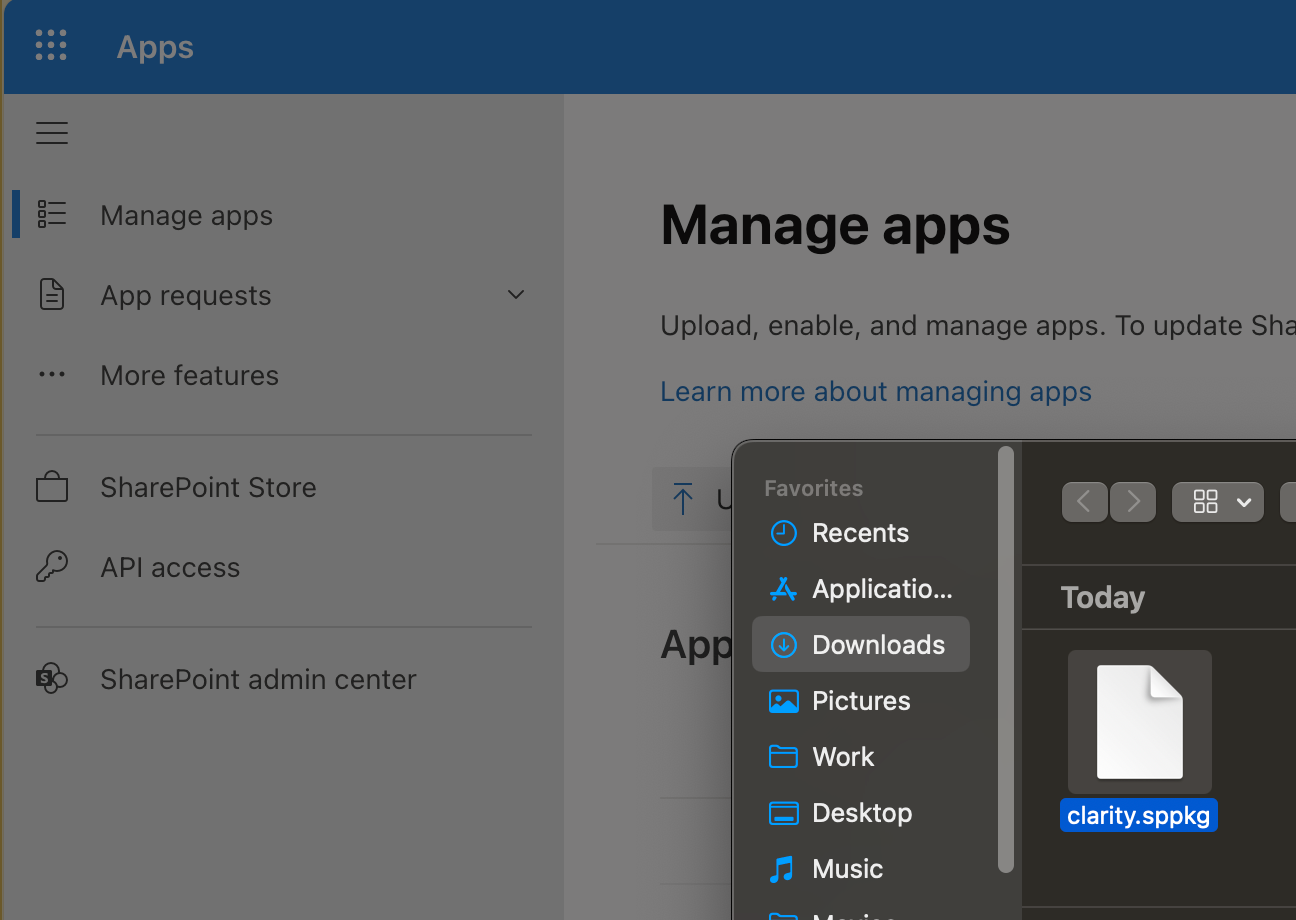Click the App requests document icon
1296x920 pixels.
(52, 295)
